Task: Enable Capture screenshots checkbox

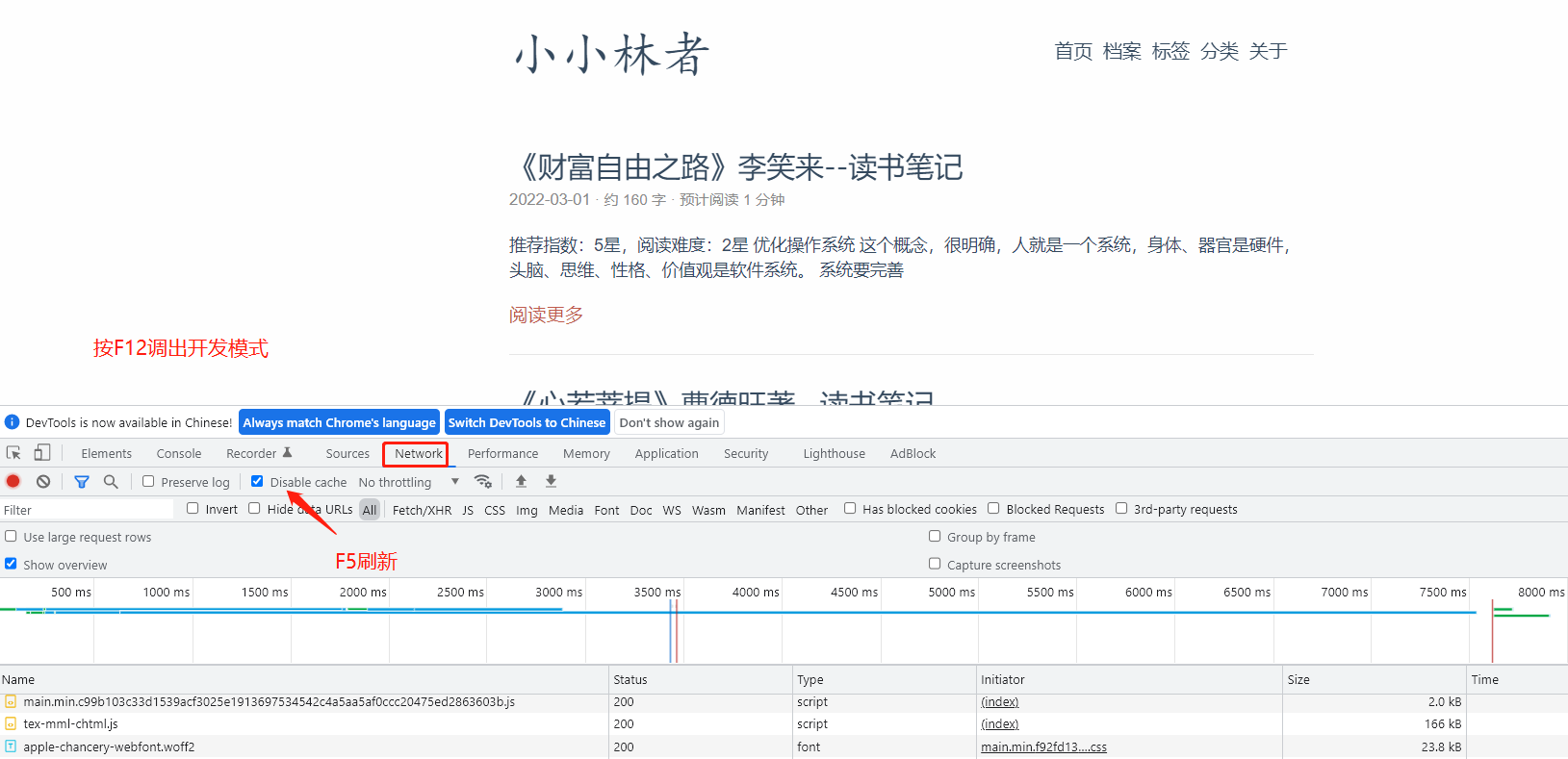Action: click(935, 564)
